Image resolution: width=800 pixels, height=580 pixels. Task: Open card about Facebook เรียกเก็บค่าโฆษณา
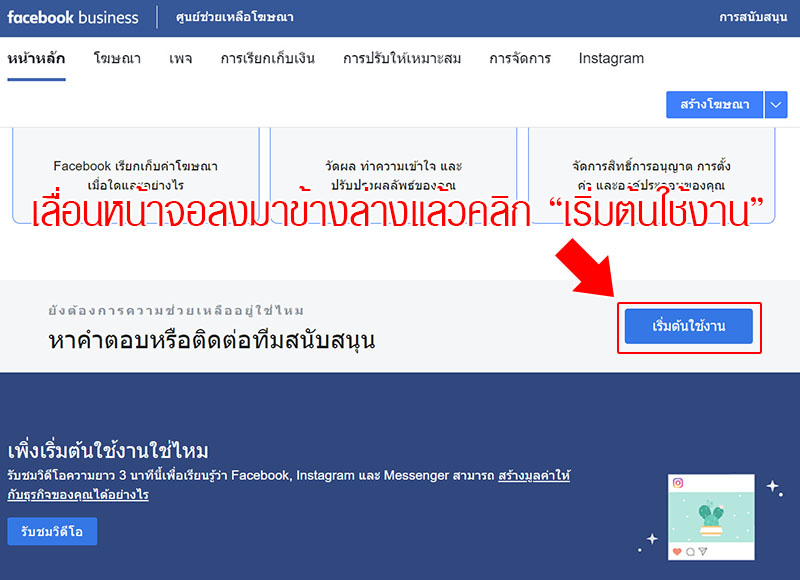tap(136, 175)
